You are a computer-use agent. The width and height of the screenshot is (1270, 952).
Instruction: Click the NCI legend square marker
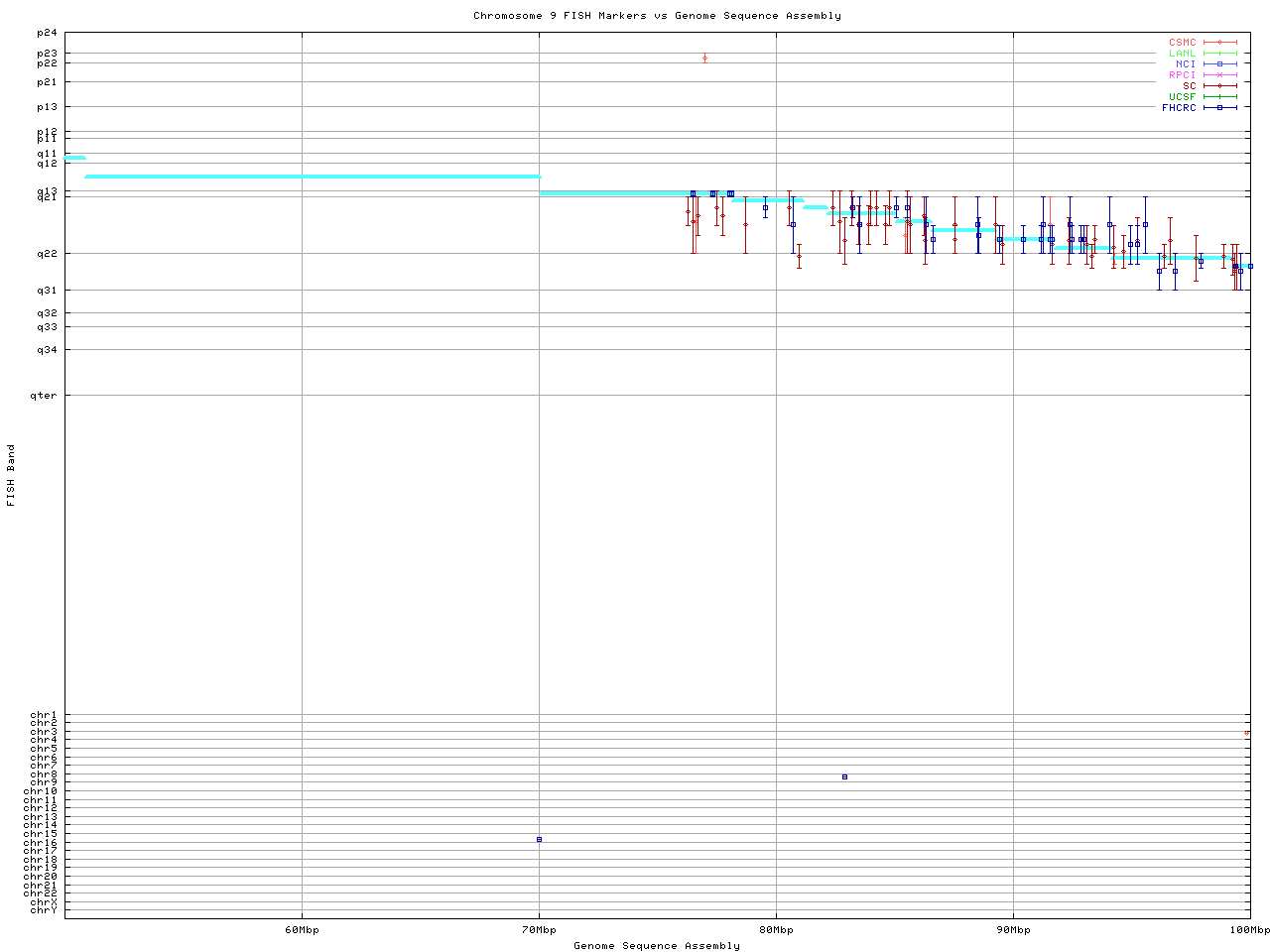tap(1219, 64)
